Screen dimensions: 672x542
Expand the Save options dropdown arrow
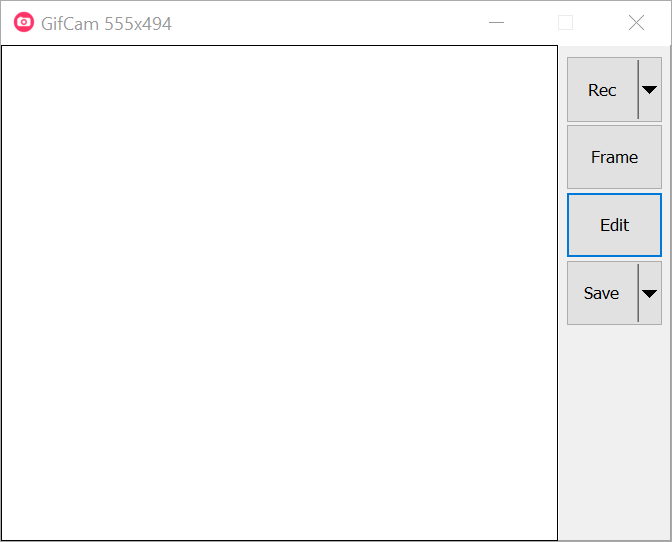coord(650,293)
